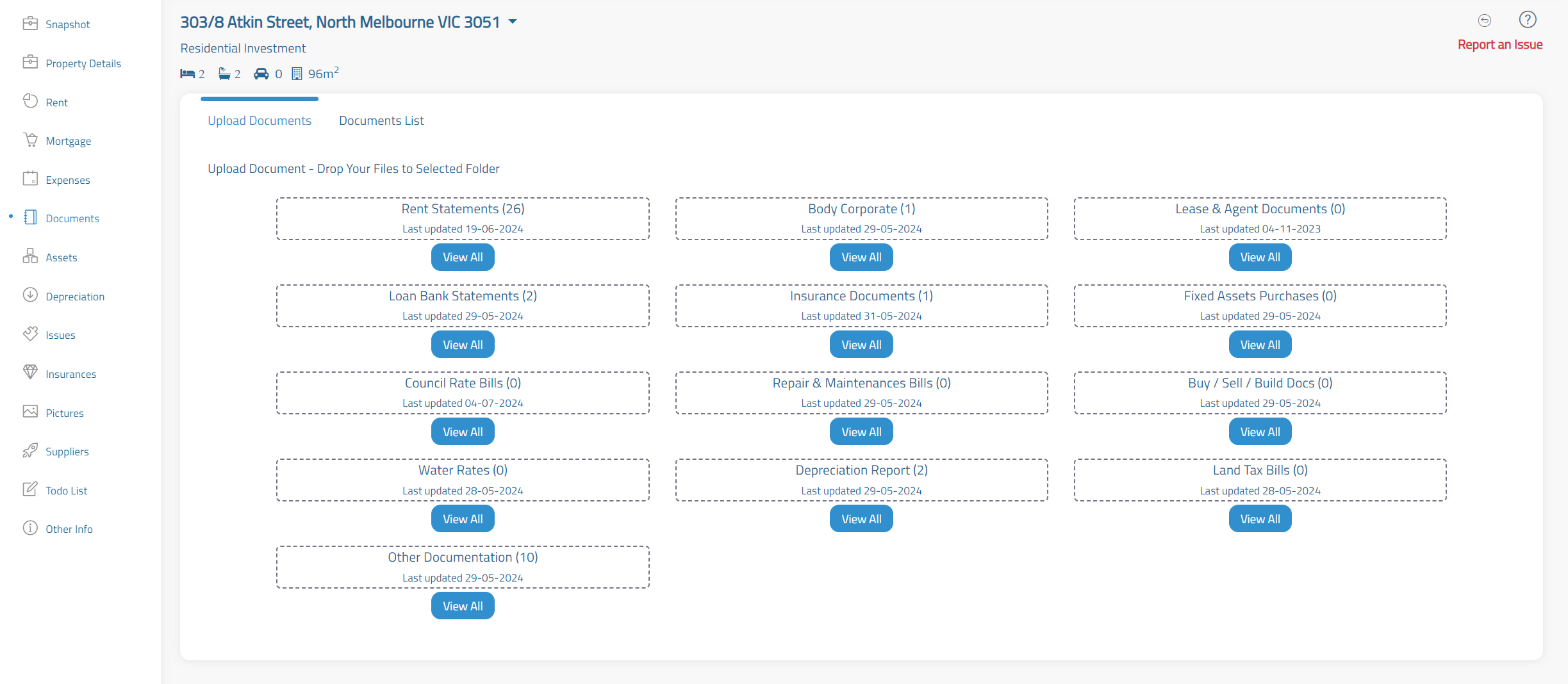Expand the property address dropdown arrow
Viewport: 1568px width, 684px height.
(x=513, y=22)
